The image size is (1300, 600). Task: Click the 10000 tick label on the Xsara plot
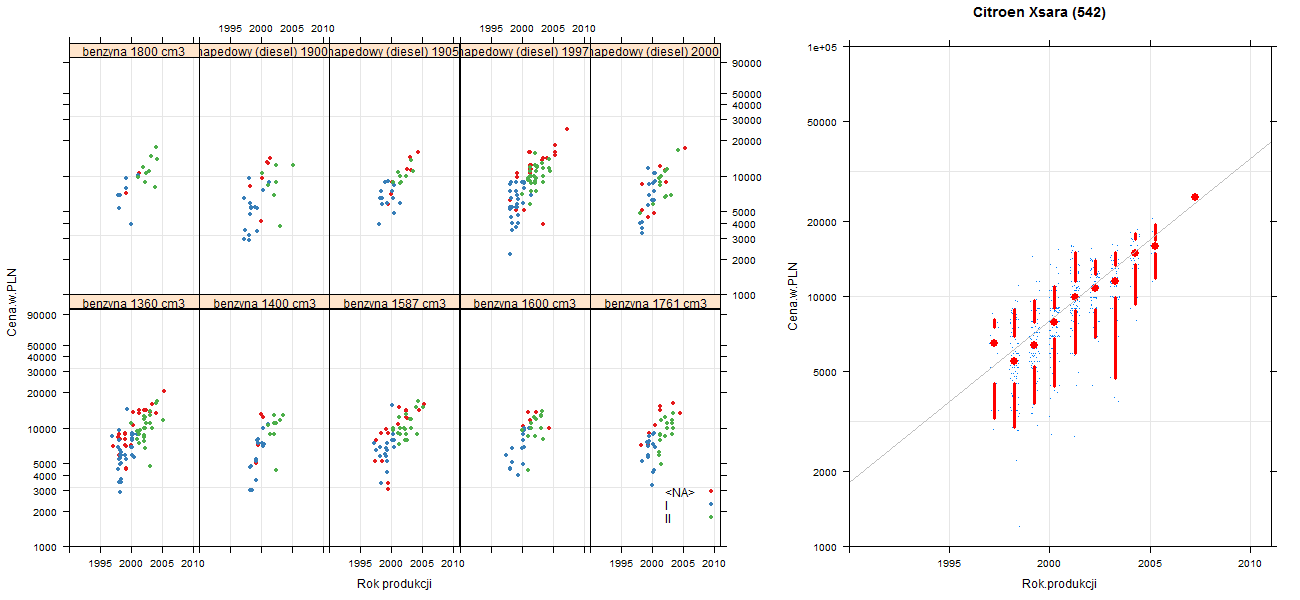pyautogui.click(x=822, y=297)
